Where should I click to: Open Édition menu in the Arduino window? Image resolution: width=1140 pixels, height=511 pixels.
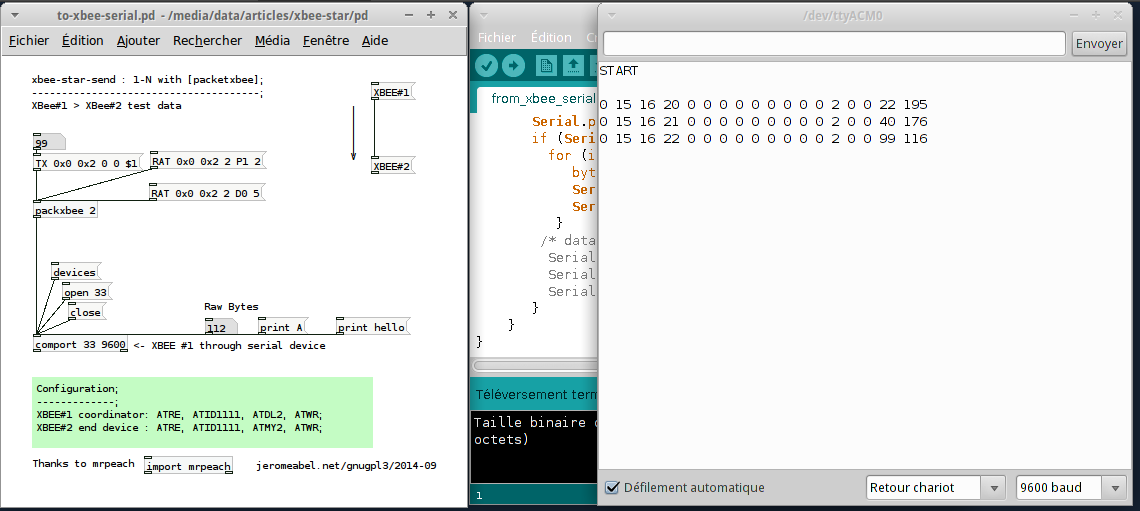[551, 37]
